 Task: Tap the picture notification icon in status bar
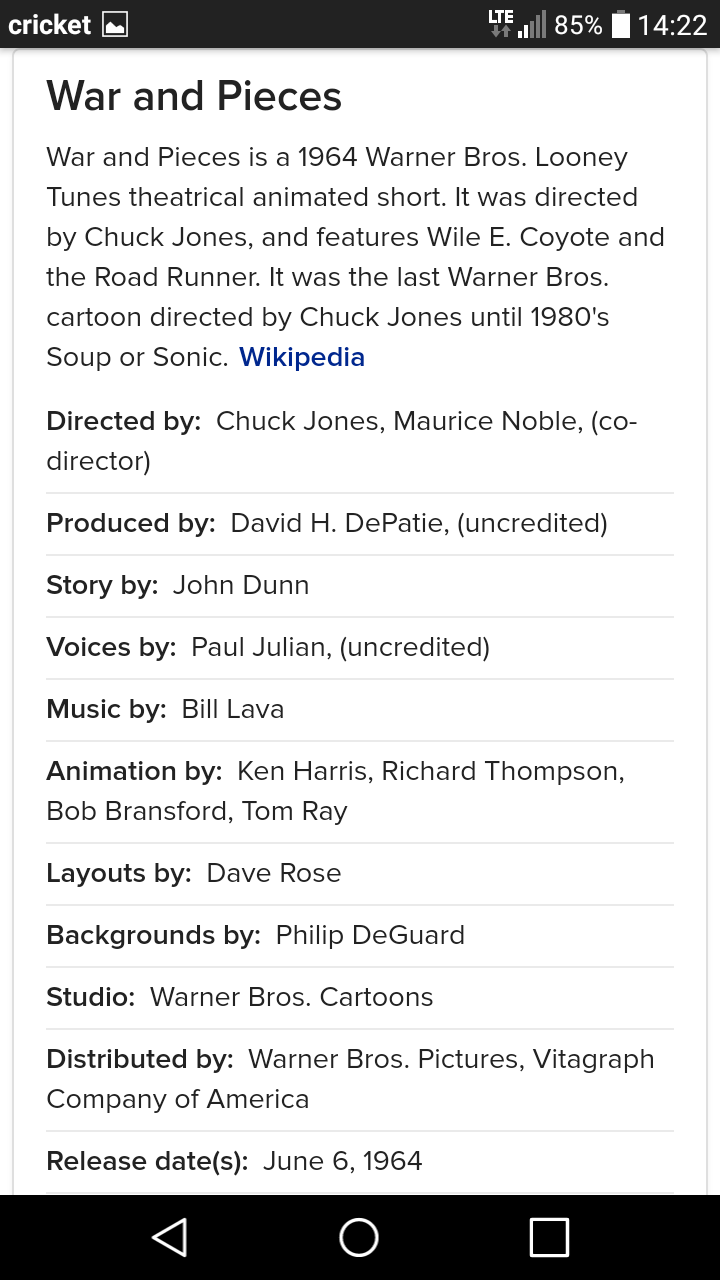click(x=115, y=25)
